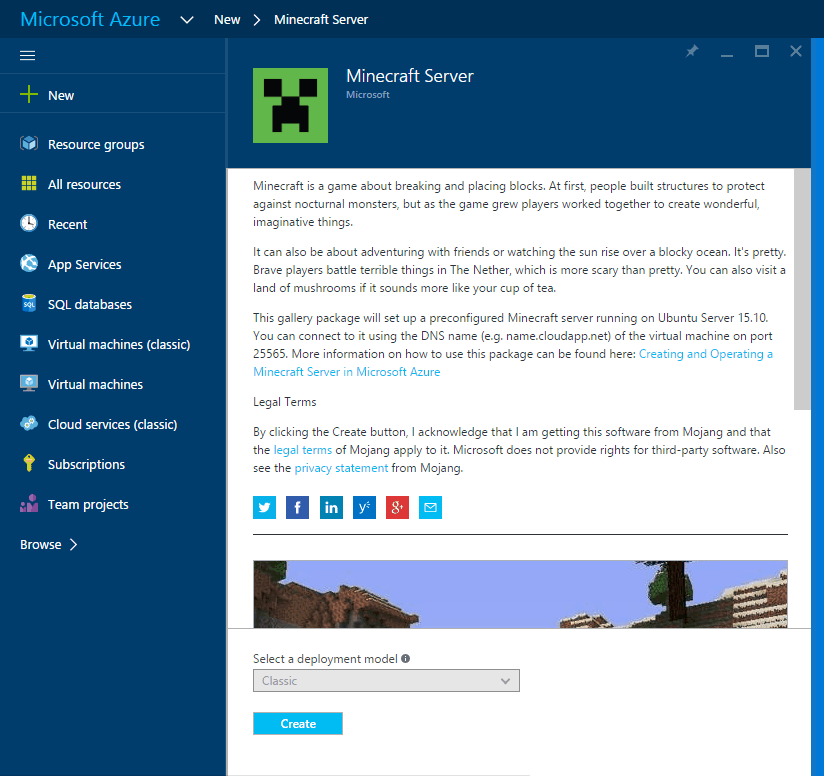Click the Minecraft Server blade title
The height and width of the screenshot is (776, 824).
(410, 76)
